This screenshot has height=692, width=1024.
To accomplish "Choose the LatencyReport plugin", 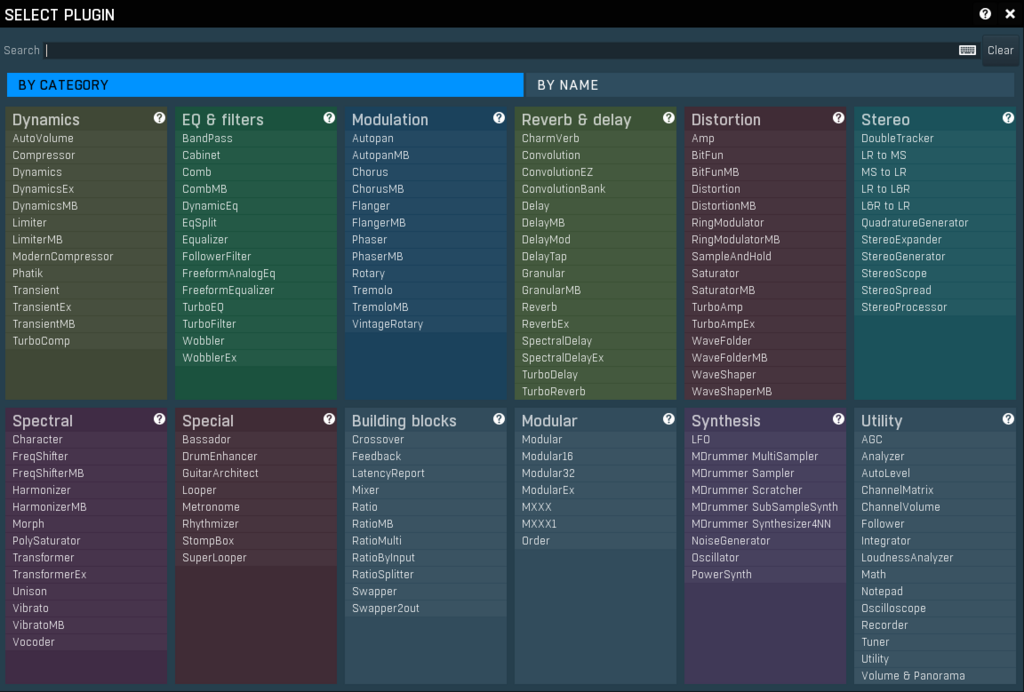I will [x=426, y=473].
